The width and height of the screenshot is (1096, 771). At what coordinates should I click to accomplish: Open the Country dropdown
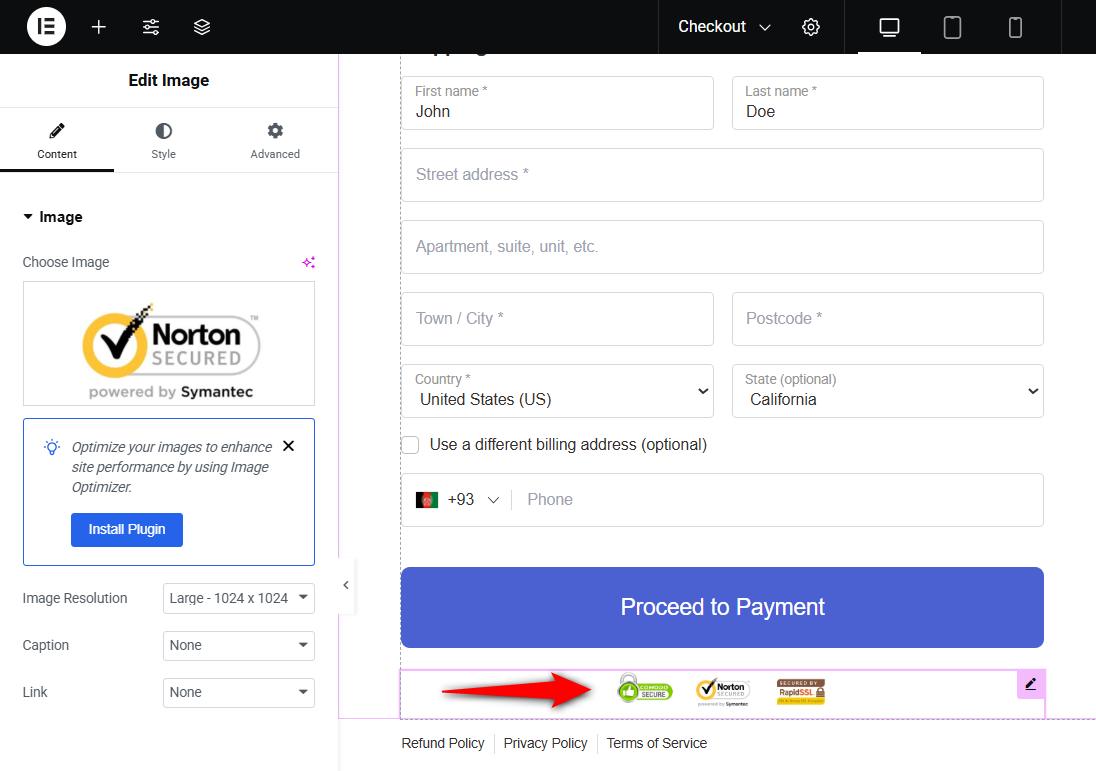pyautogui.click(x=557, y=391)
